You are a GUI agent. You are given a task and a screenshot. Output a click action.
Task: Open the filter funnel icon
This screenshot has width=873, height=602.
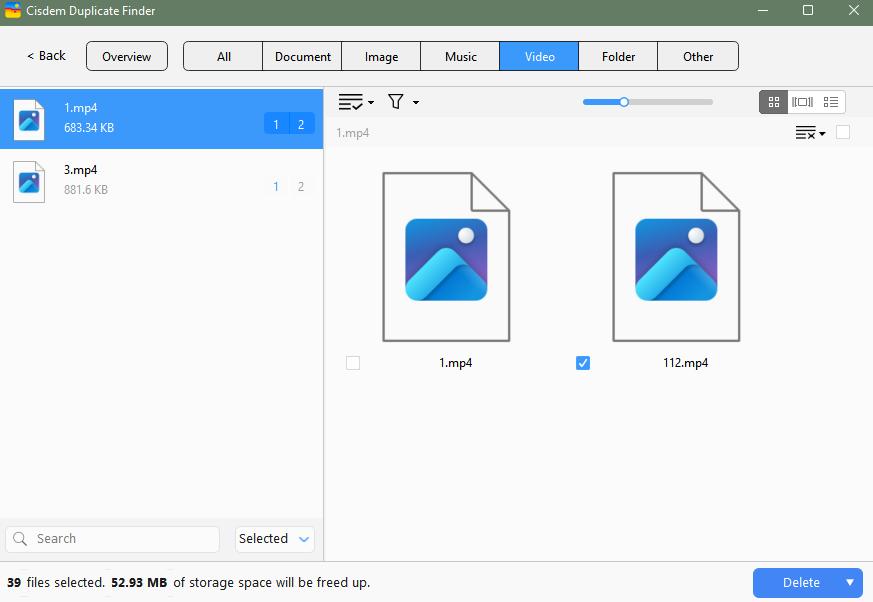pyautogui.click(x=394, y=101)
